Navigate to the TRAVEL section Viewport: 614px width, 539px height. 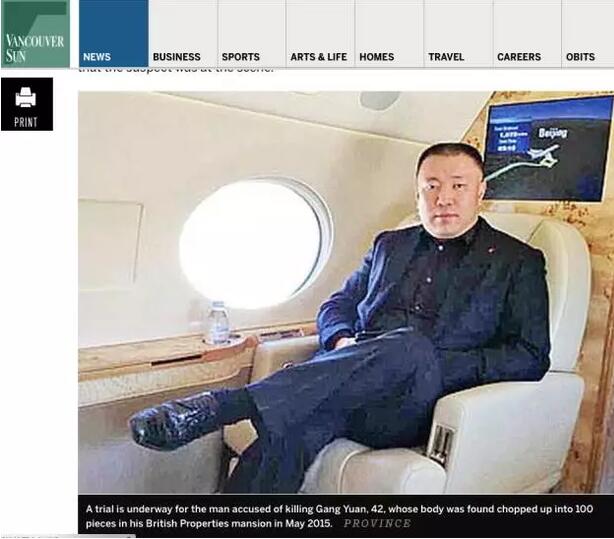click(446, 57)
